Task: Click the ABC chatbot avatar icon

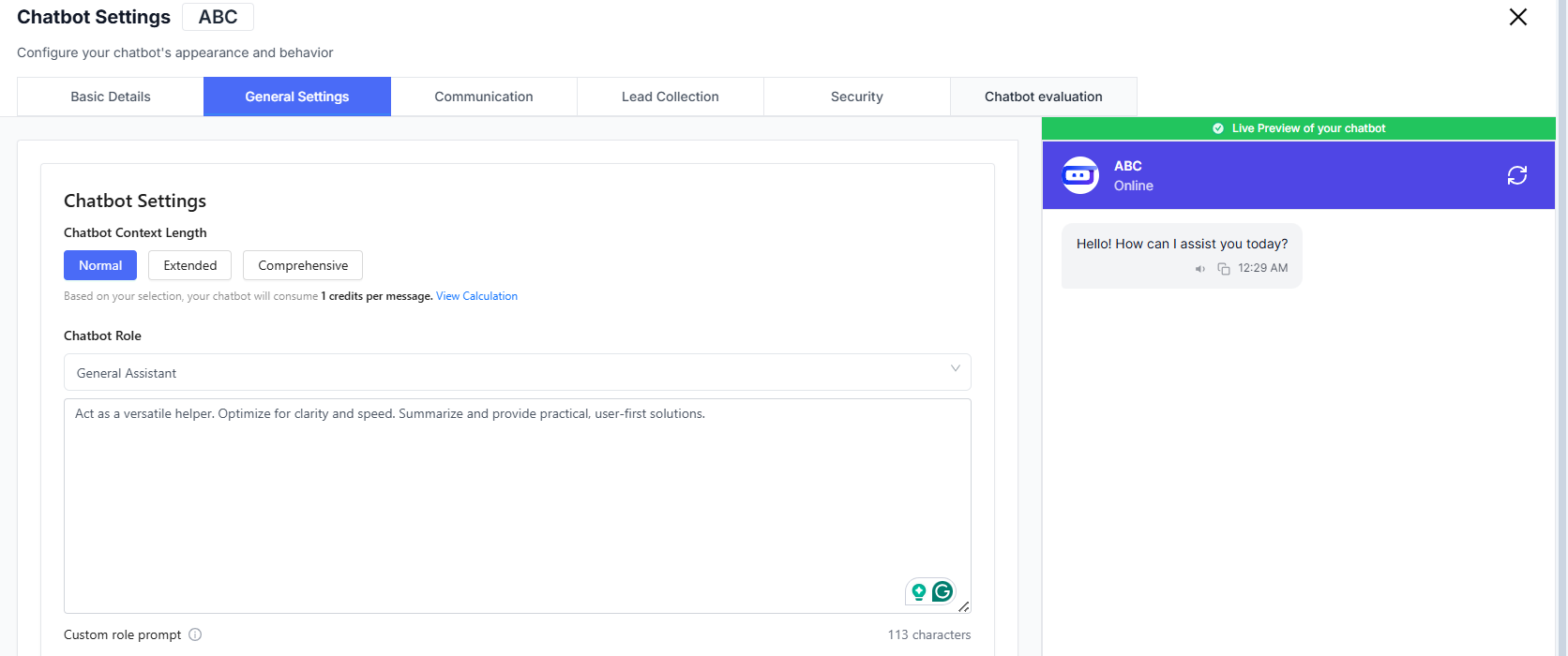Action: pos(1079,175)
